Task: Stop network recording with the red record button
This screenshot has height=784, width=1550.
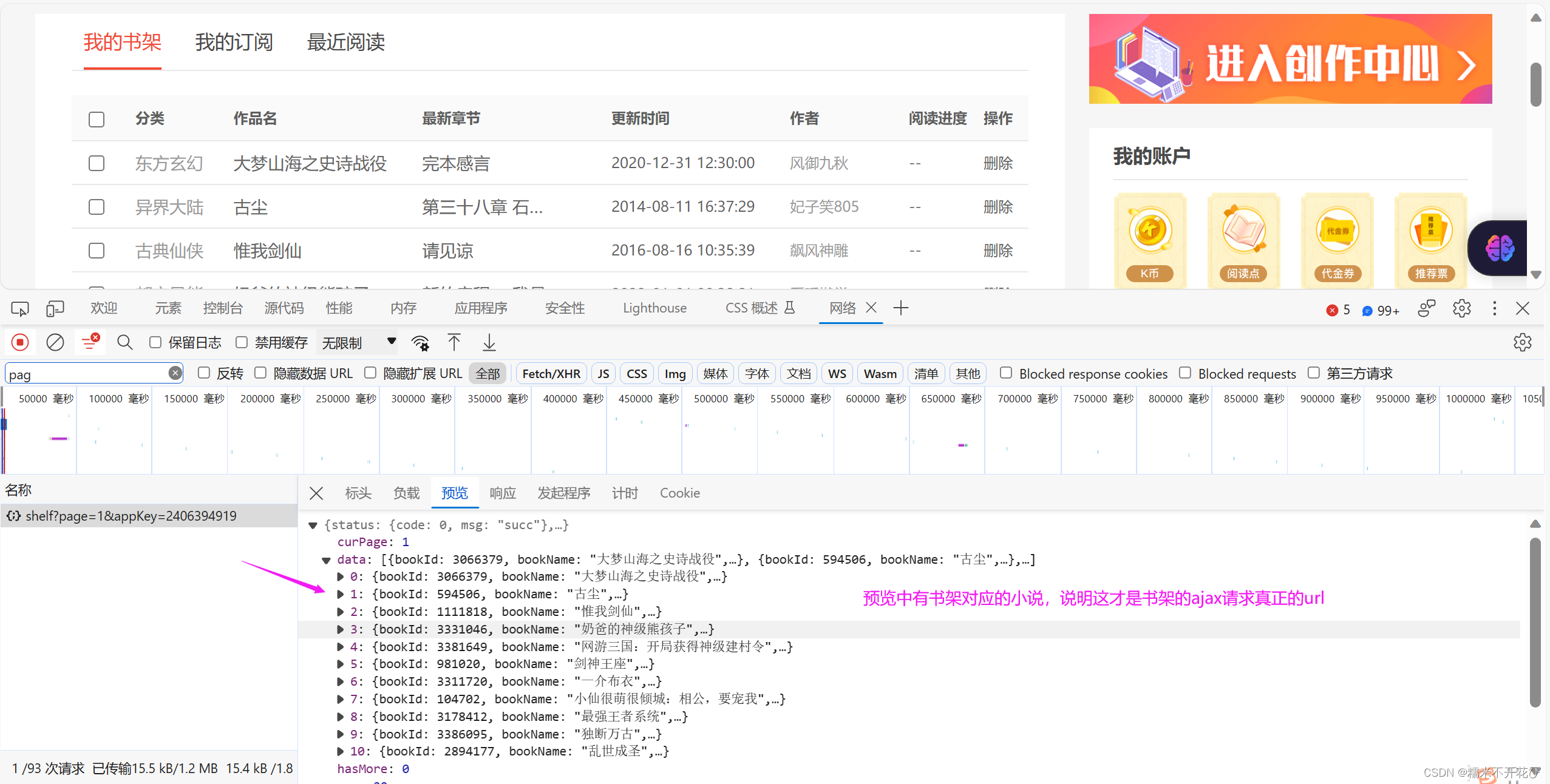Action: (20, 342)
